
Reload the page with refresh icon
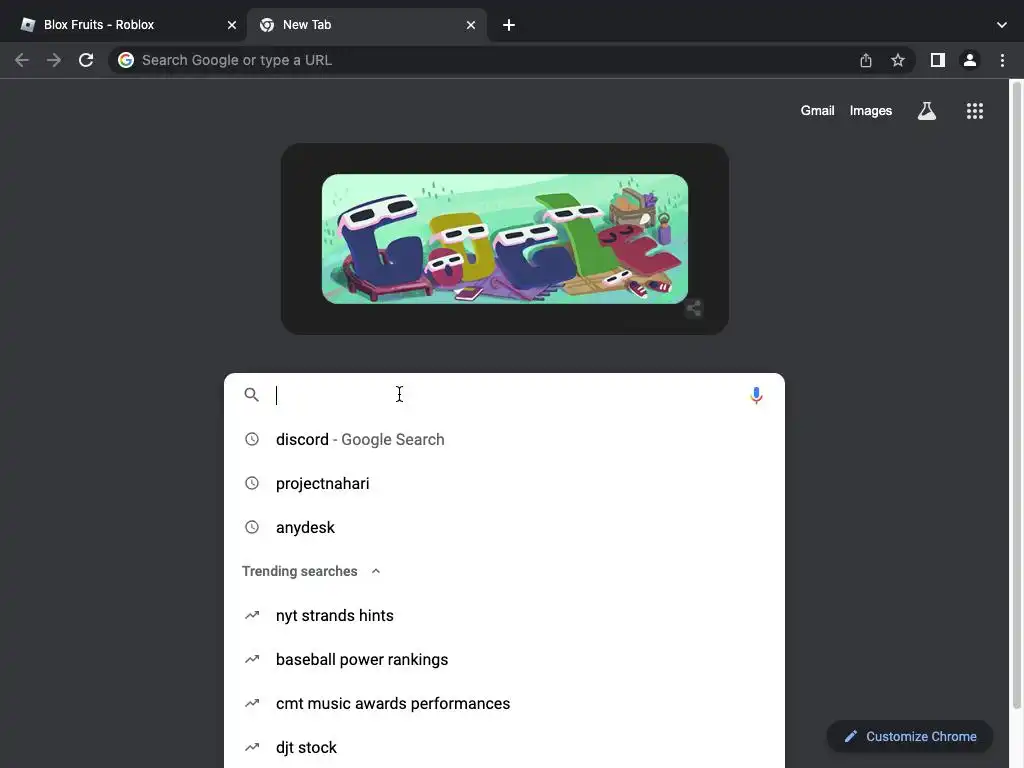pyautogui.click(x=86, y=60)
